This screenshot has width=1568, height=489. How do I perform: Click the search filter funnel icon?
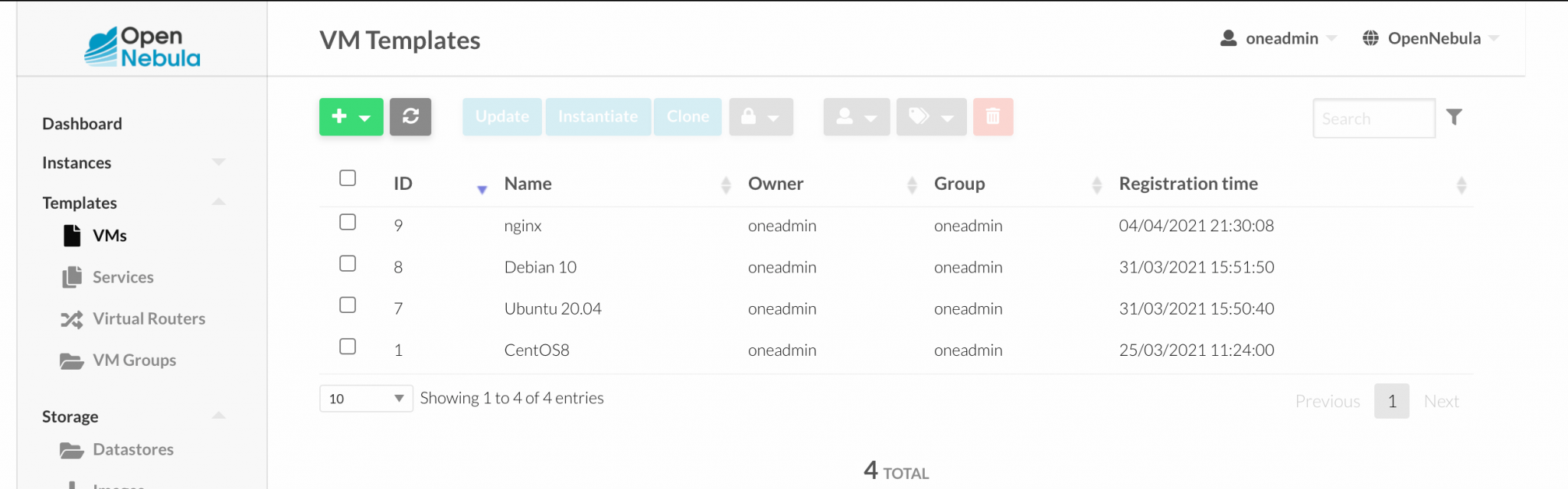coord(1455,116)
